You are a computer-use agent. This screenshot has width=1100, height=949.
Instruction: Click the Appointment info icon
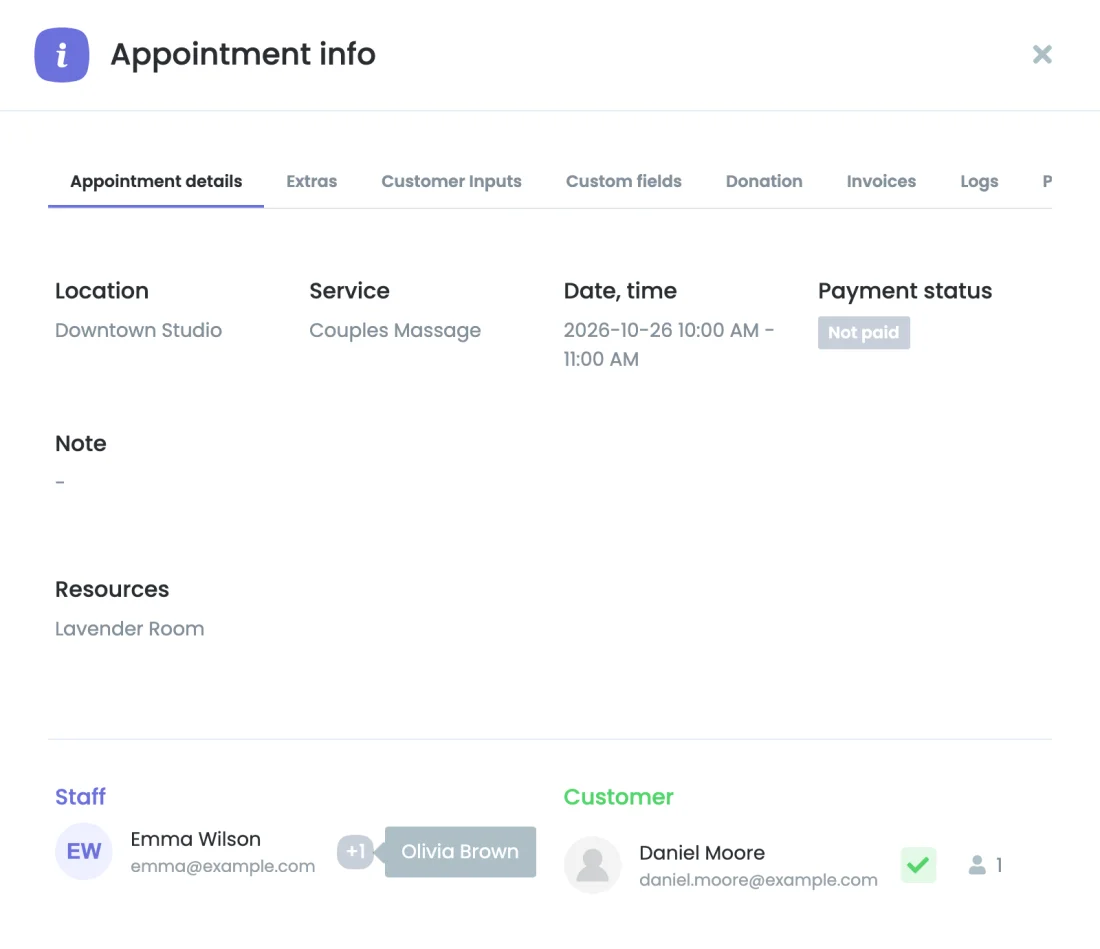coord(62,55)
